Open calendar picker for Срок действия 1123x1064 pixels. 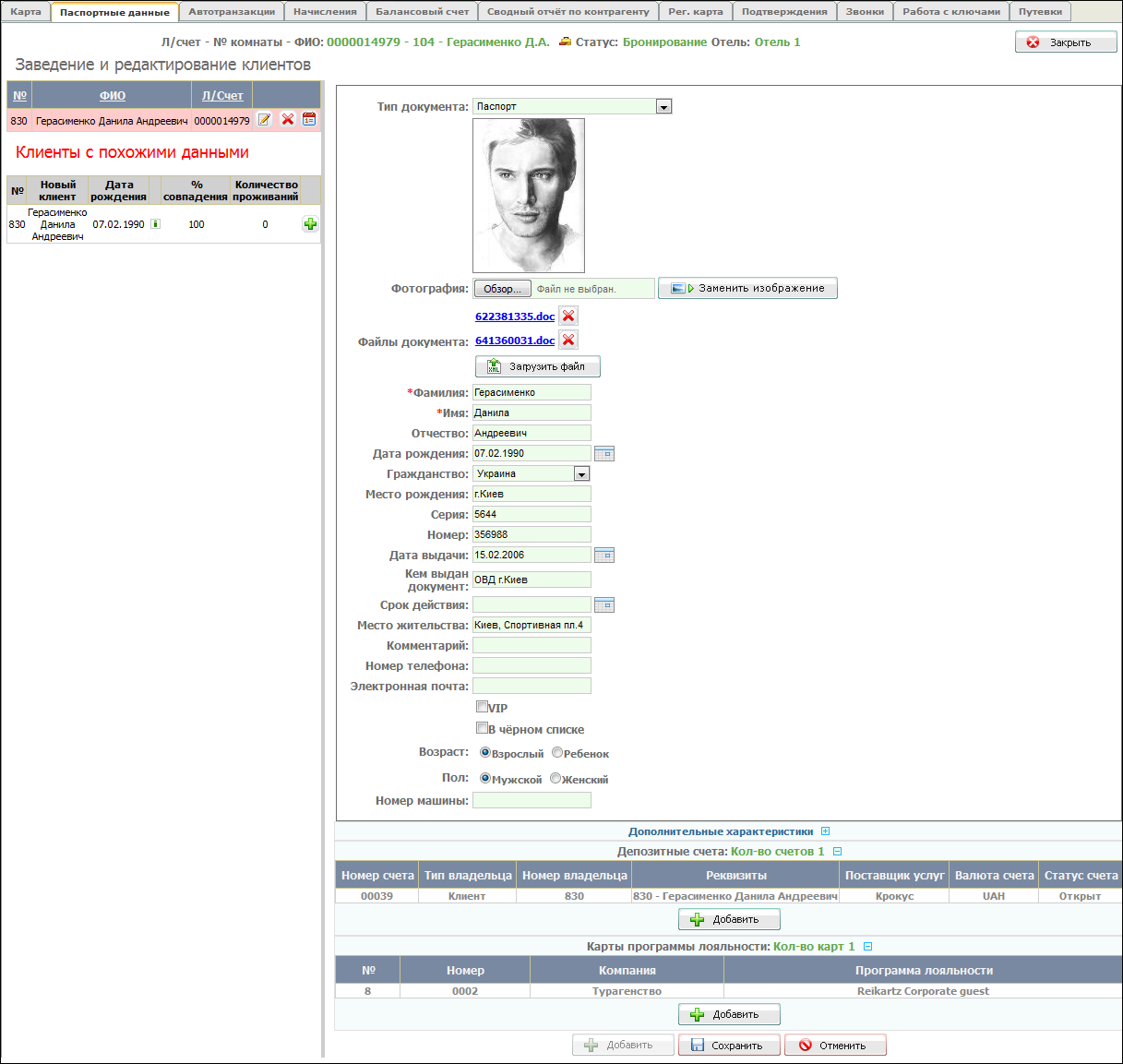coord(604,604)
